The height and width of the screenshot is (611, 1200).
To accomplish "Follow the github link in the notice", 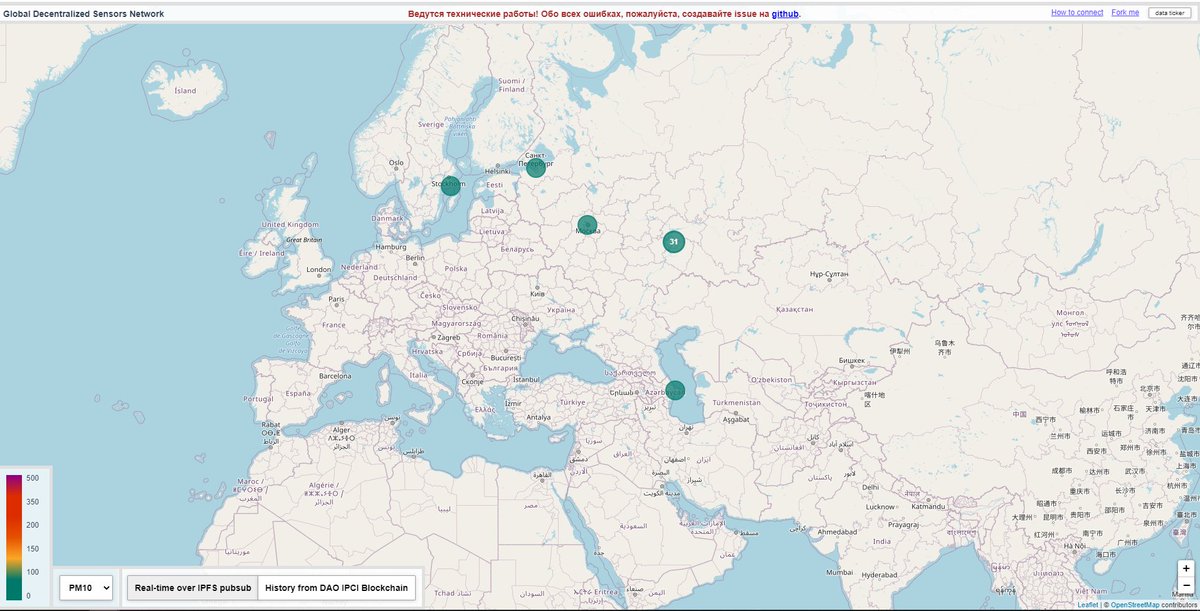I will [x=785, y=14].
